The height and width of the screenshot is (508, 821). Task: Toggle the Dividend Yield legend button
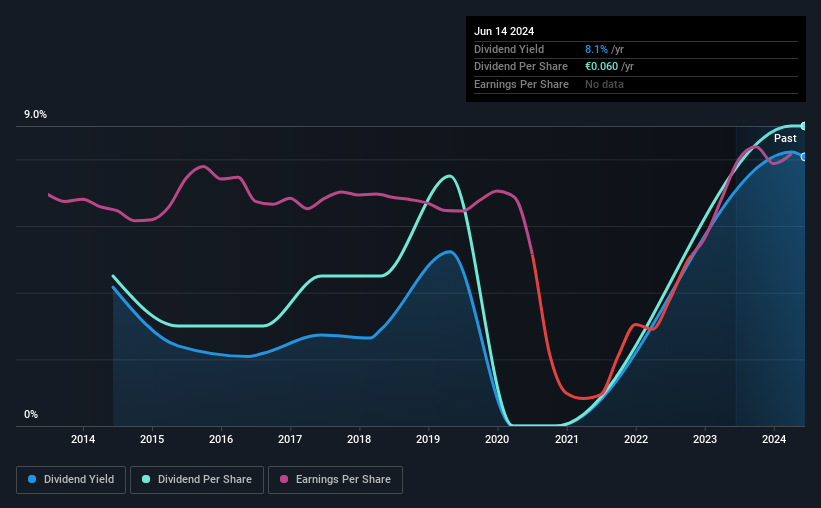(71, 480)
